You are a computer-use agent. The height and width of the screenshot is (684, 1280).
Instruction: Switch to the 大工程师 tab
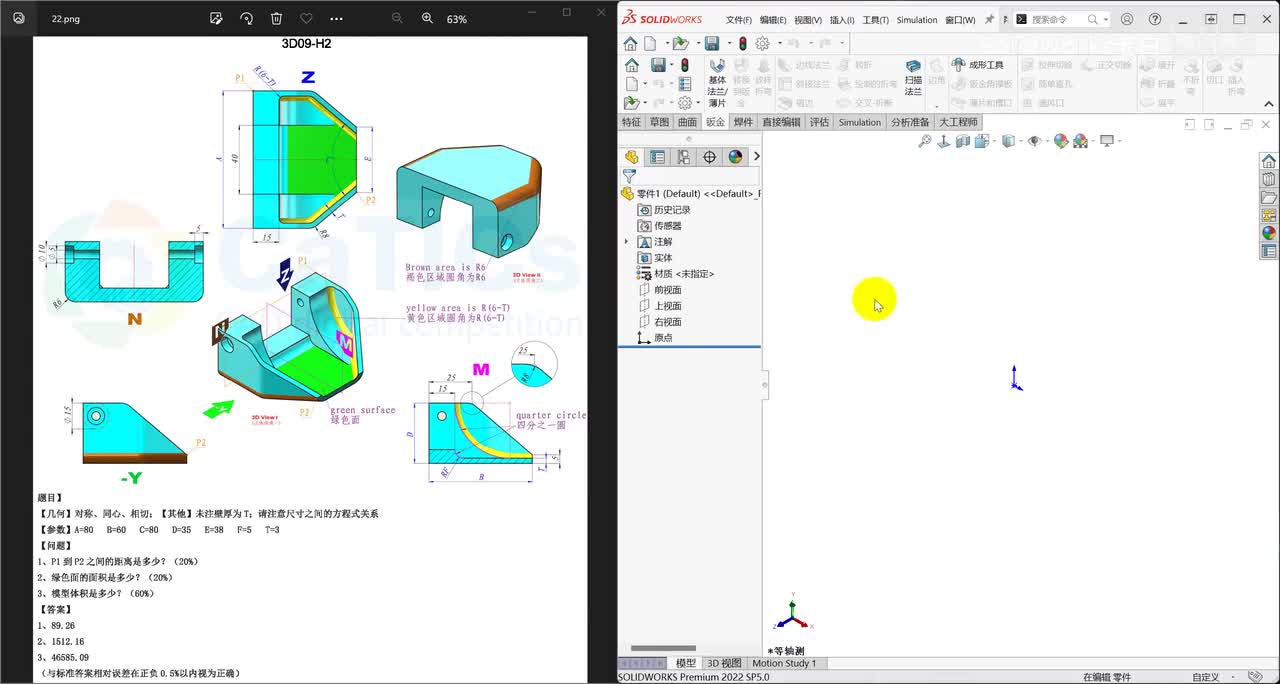pyautogui.click(x=958, y=122)
